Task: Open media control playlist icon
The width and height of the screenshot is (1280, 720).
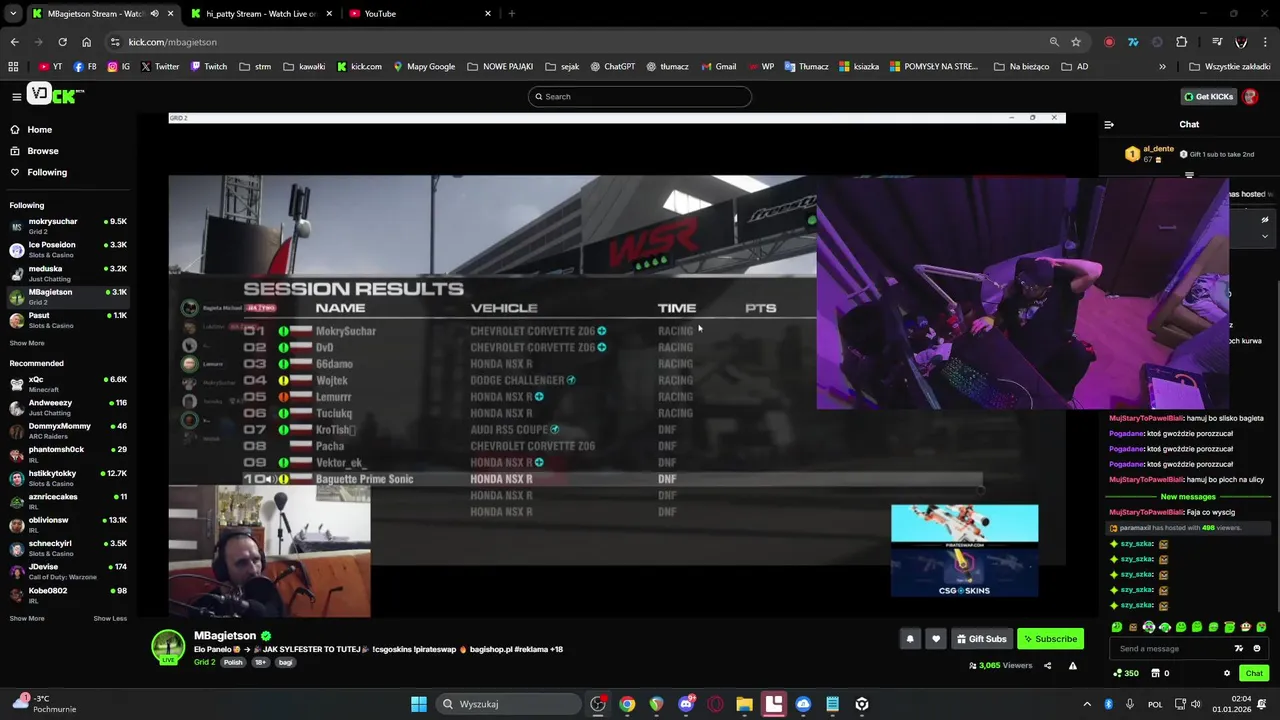Action: coord(1217,42)
